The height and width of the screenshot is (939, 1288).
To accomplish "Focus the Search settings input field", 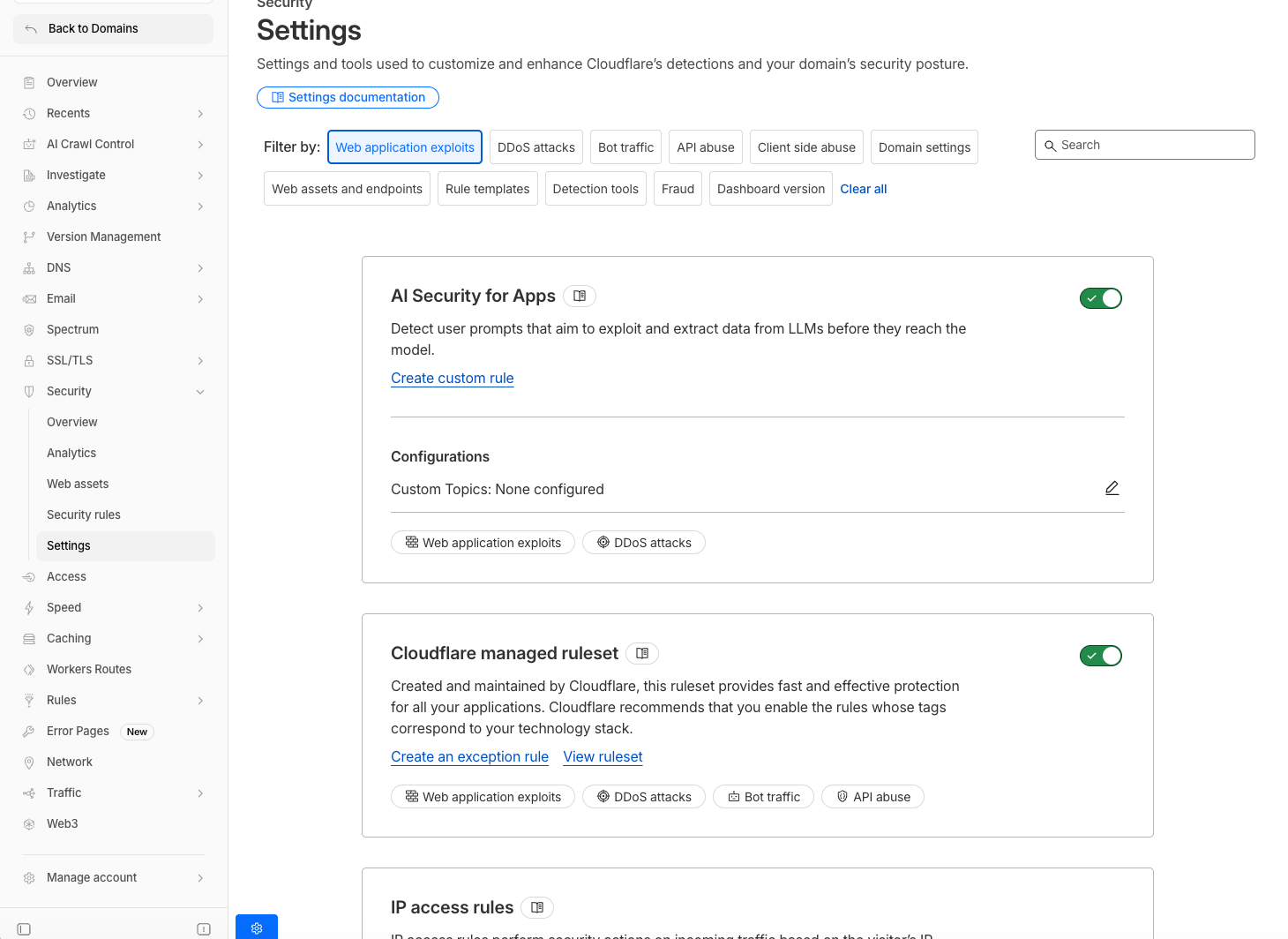I will 1145,145.
